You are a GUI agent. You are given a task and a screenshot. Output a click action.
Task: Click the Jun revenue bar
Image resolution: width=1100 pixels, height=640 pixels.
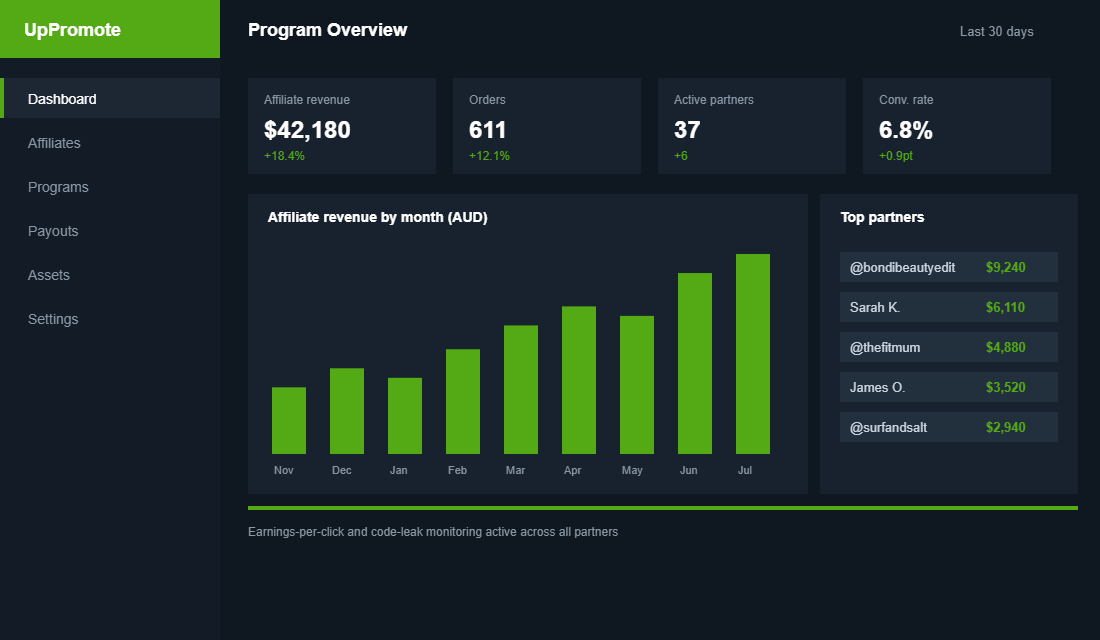(x=695, y=364)
